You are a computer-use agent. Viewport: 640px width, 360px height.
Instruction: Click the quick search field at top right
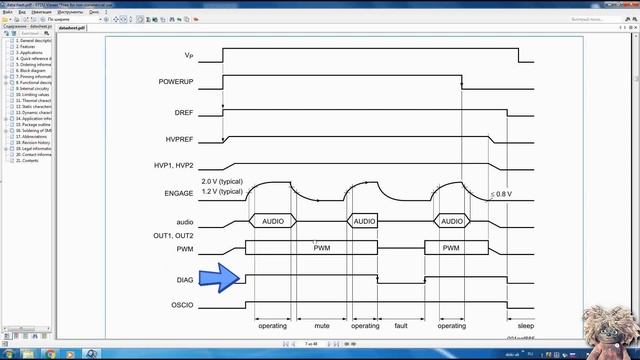pos(596,19)
